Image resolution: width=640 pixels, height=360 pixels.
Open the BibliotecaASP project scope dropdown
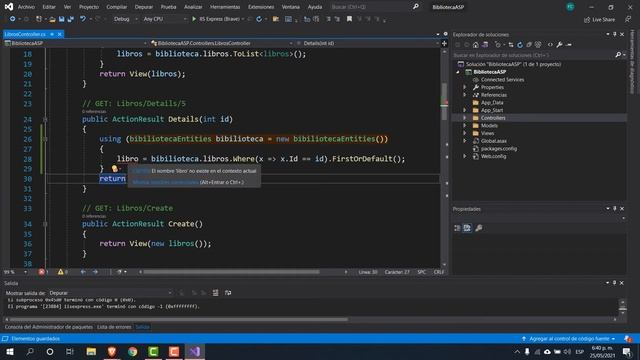(76, 43)
